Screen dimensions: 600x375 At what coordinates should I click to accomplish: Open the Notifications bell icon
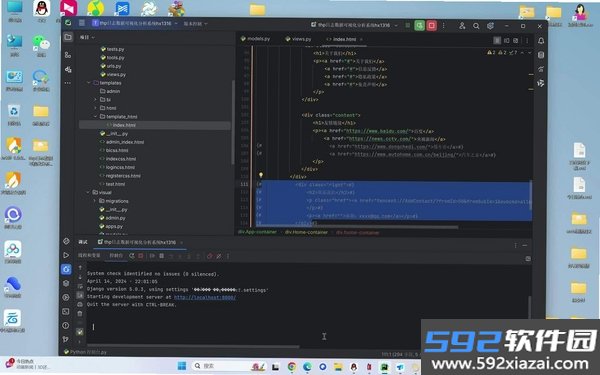[x=541, y=41]
